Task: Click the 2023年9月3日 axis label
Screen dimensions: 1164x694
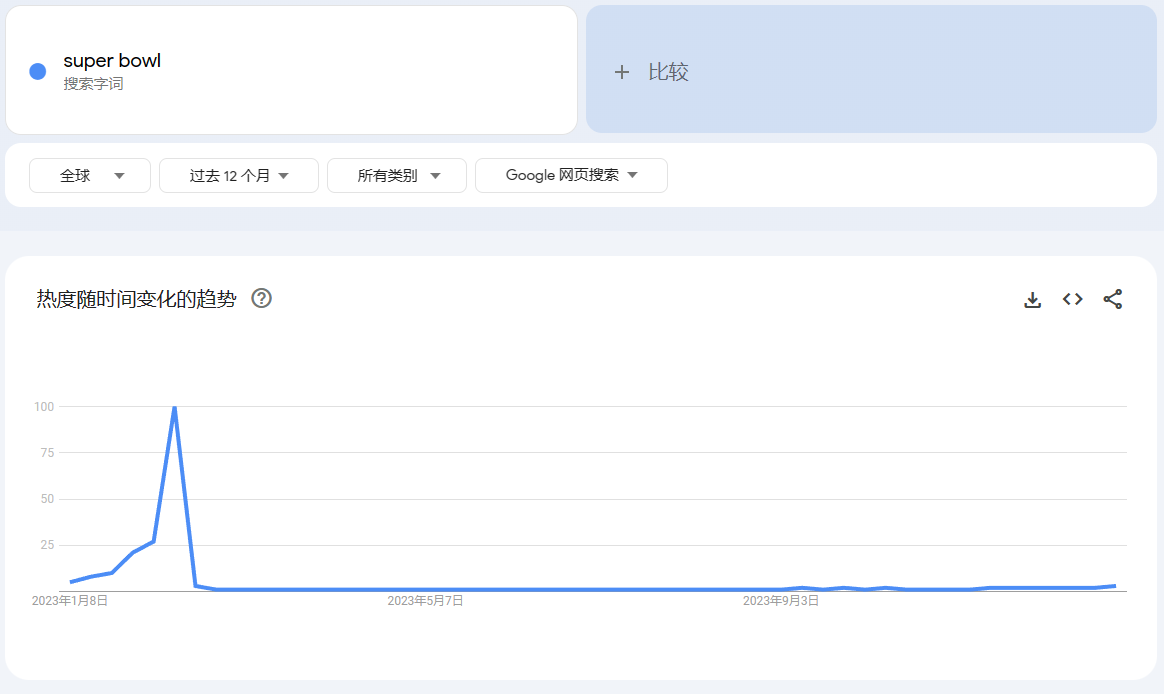Action: pyautogui.click(x=781, y=600)
